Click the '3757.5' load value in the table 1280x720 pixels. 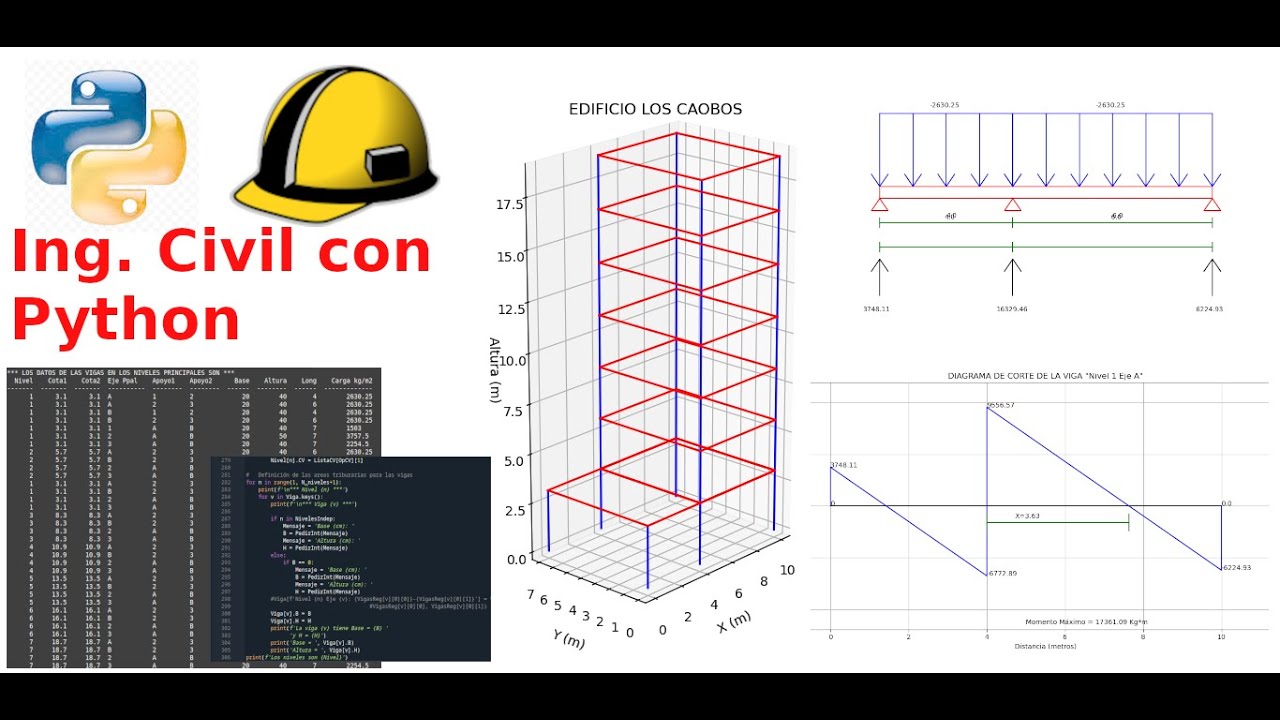coord(357,436)
